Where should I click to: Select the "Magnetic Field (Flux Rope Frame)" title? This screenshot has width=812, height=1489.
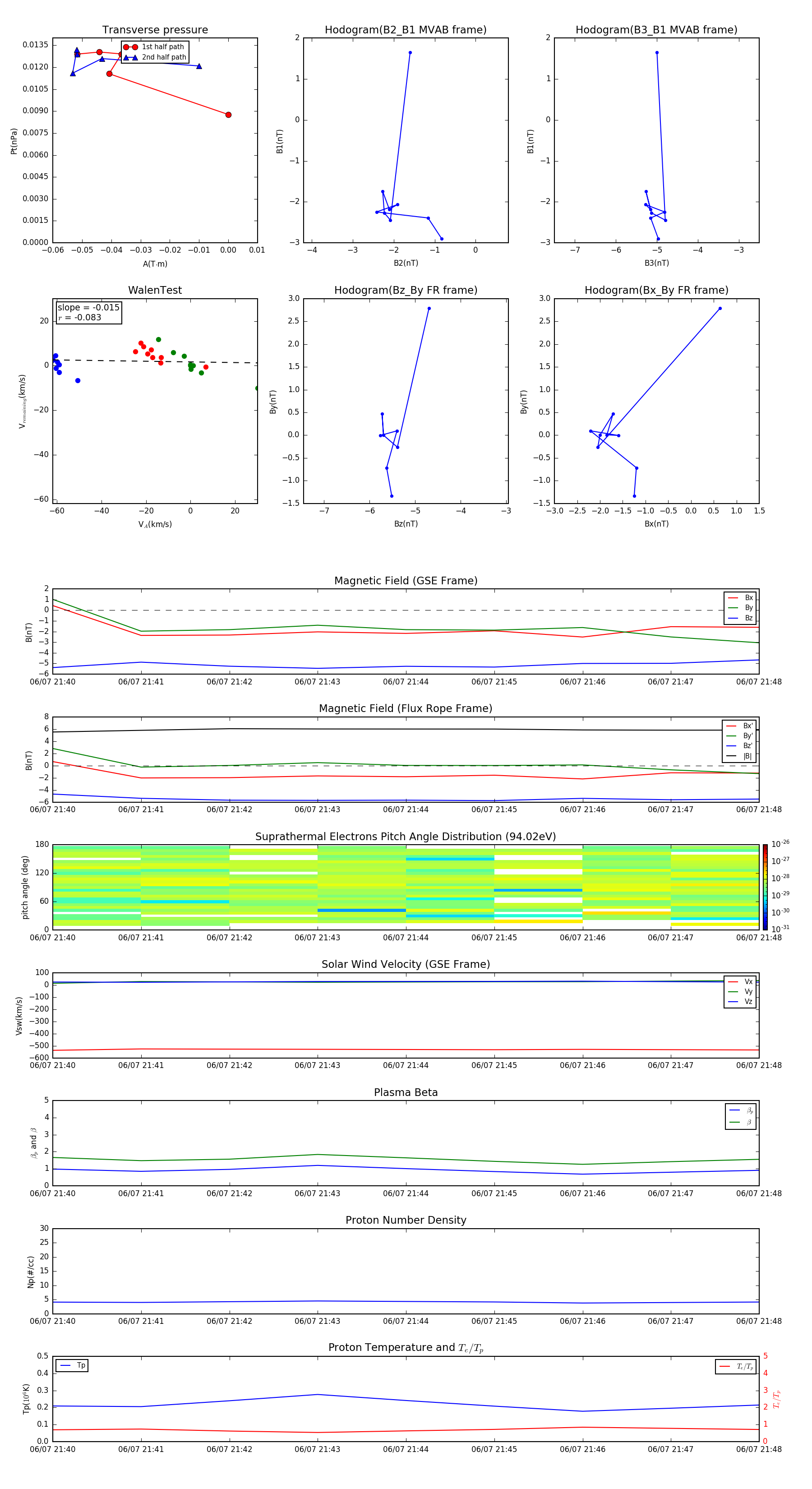coord(406,709)
